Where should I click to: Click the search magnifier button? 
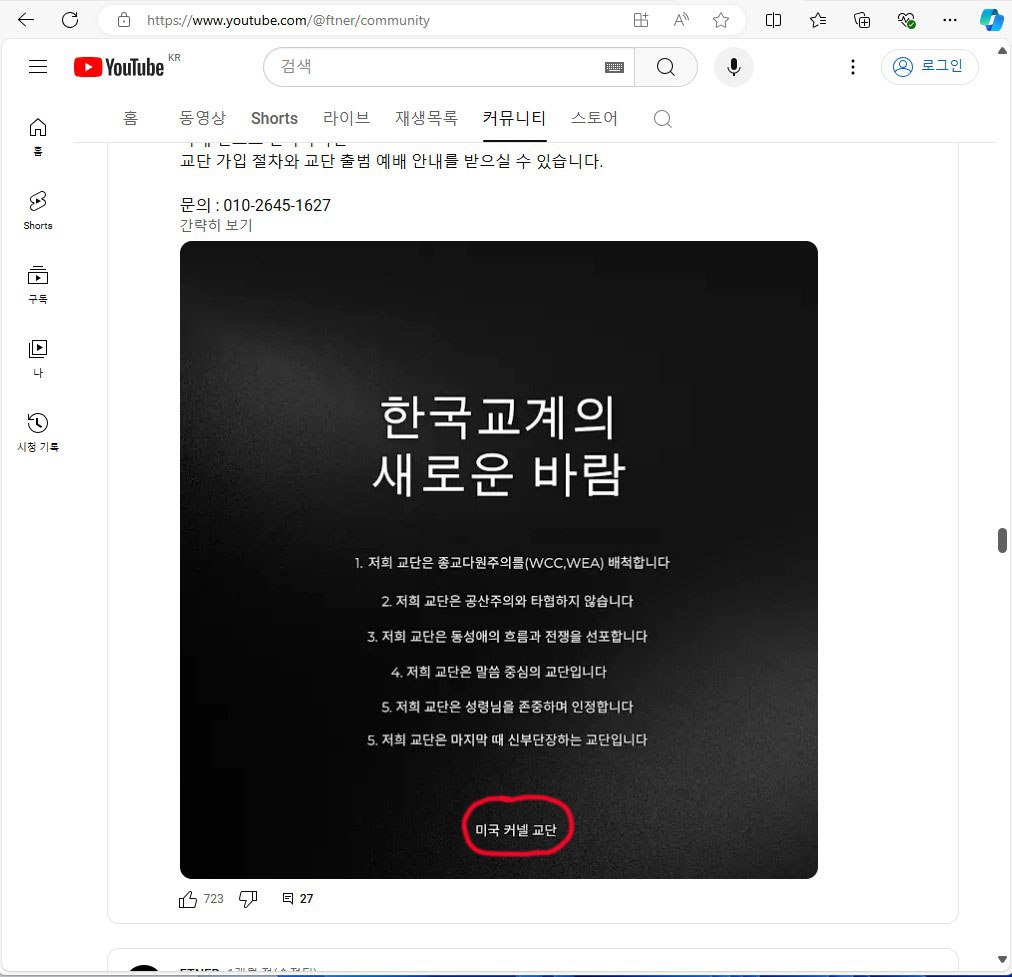pyautogui.click(x=665, y=66)
